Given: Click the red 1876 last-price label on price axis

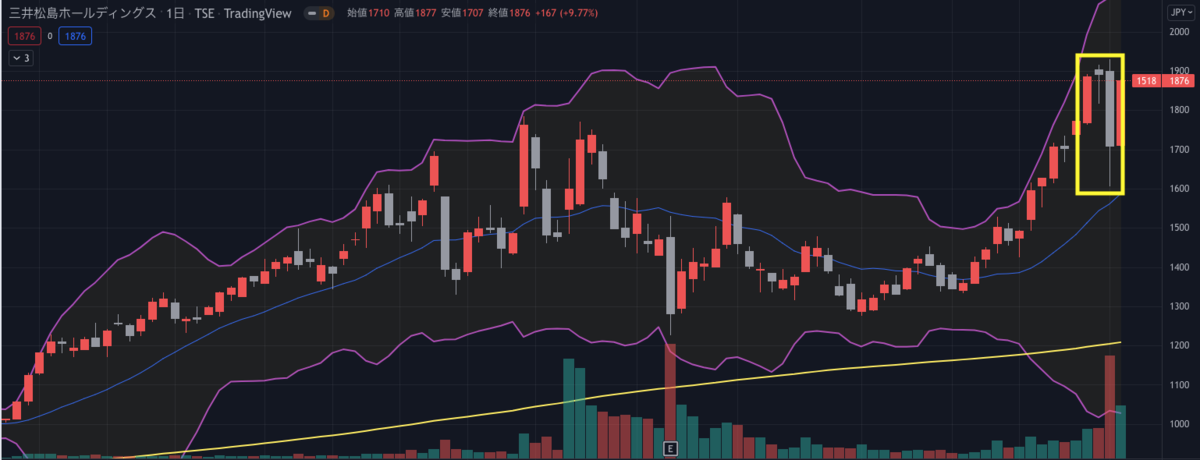Looking at the screenshot, I should 1179,81.
